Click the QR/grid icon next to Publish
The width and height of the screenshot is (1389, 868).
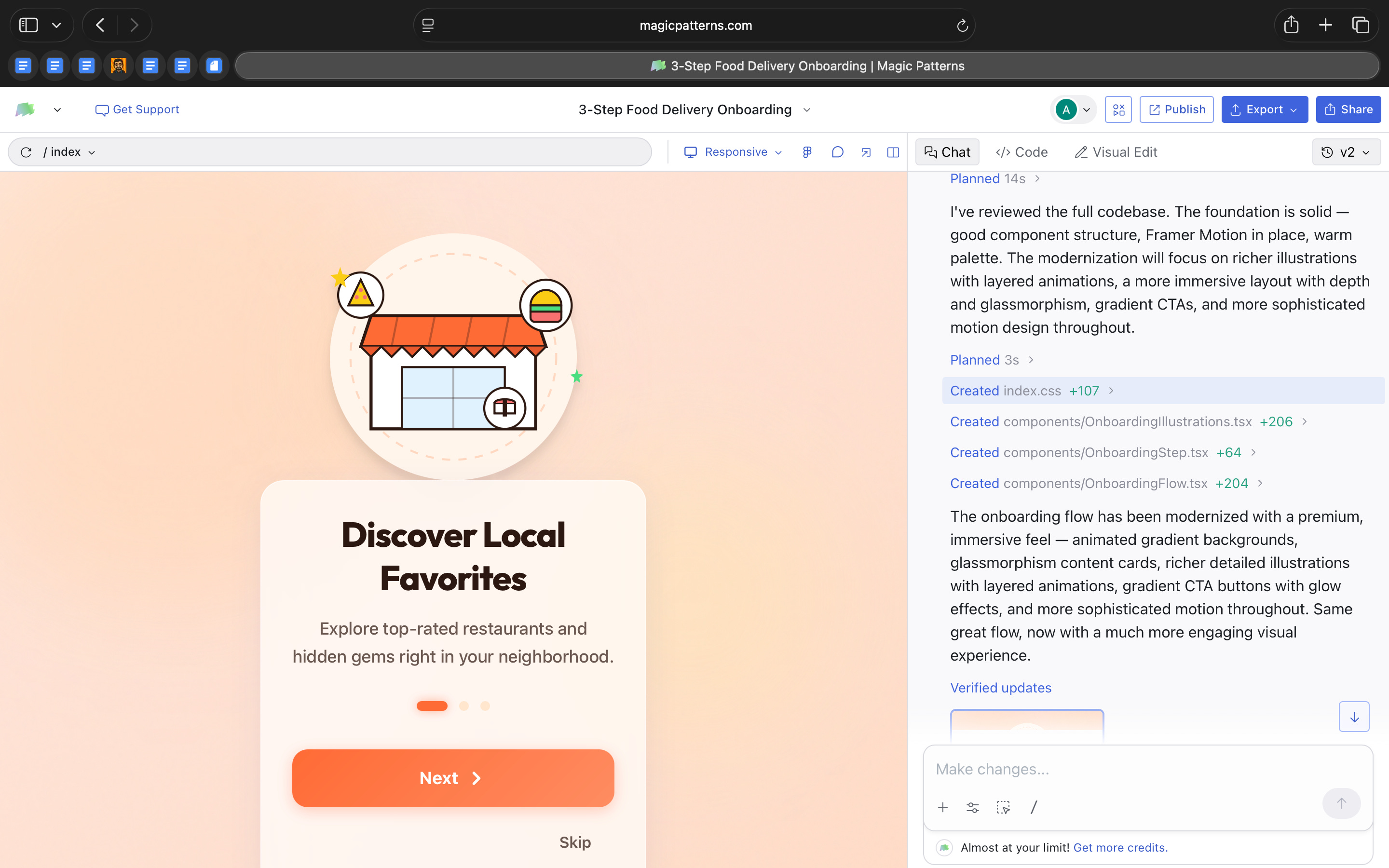pos(1118,109)
